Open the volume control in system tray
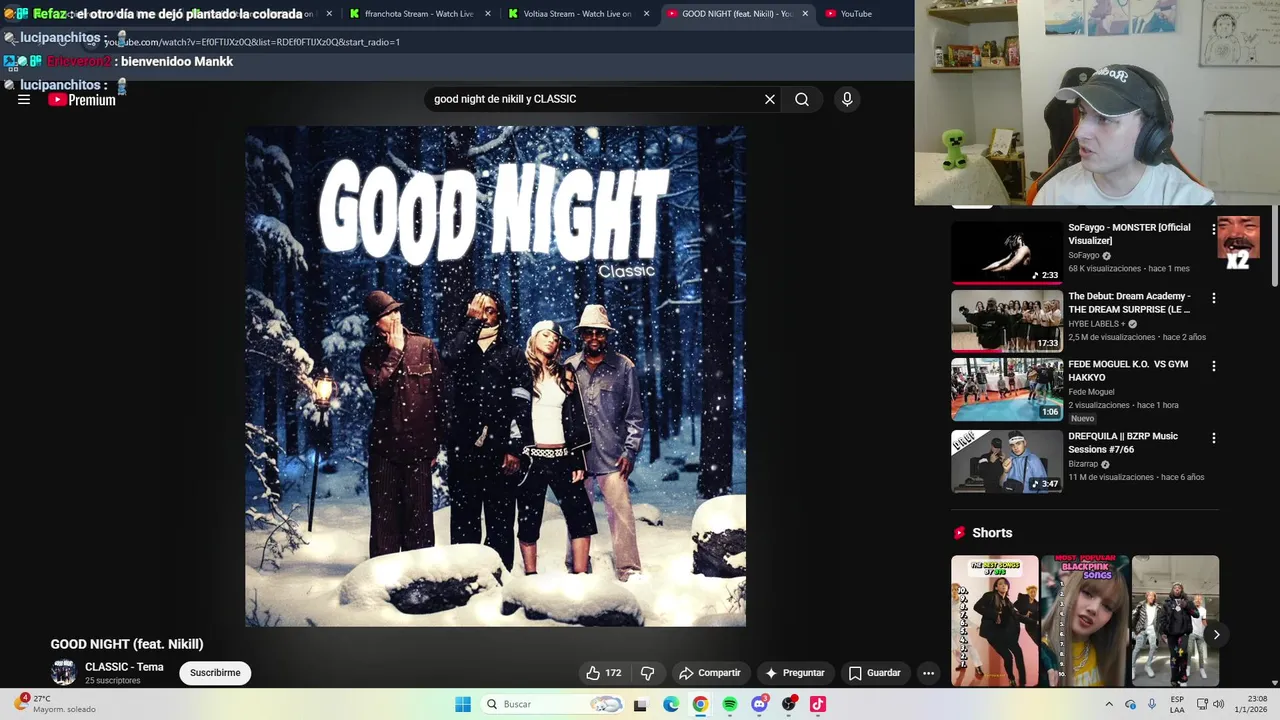This screenshot has height=720, width=1280. [x=1218, y=704]
